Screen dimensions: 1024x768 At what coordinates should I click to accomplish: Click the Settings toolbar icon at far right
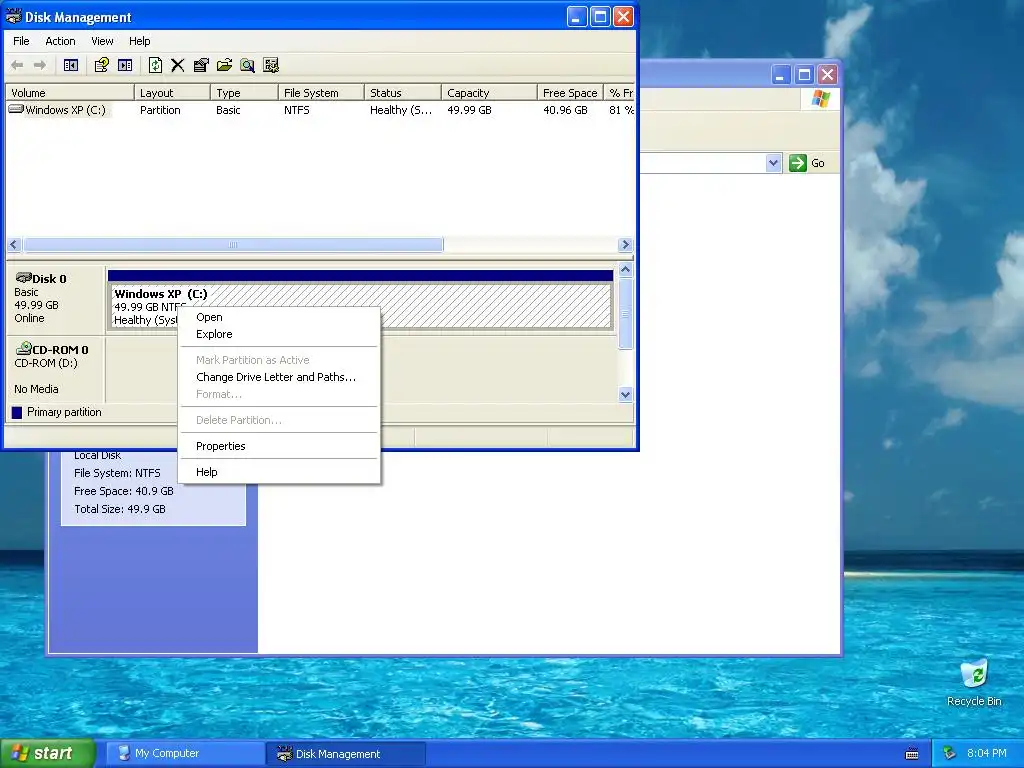tap(270, 65)
